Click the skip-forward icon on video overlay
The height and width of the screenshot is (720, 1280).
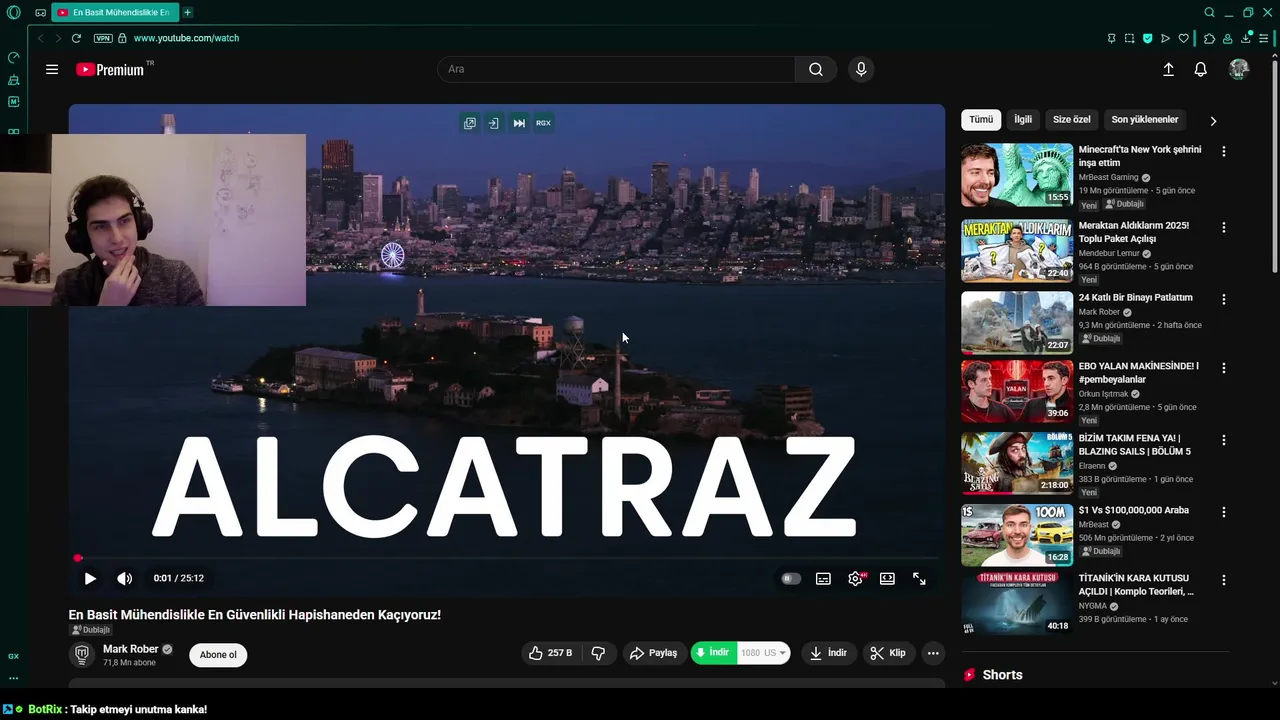(519, 123)
